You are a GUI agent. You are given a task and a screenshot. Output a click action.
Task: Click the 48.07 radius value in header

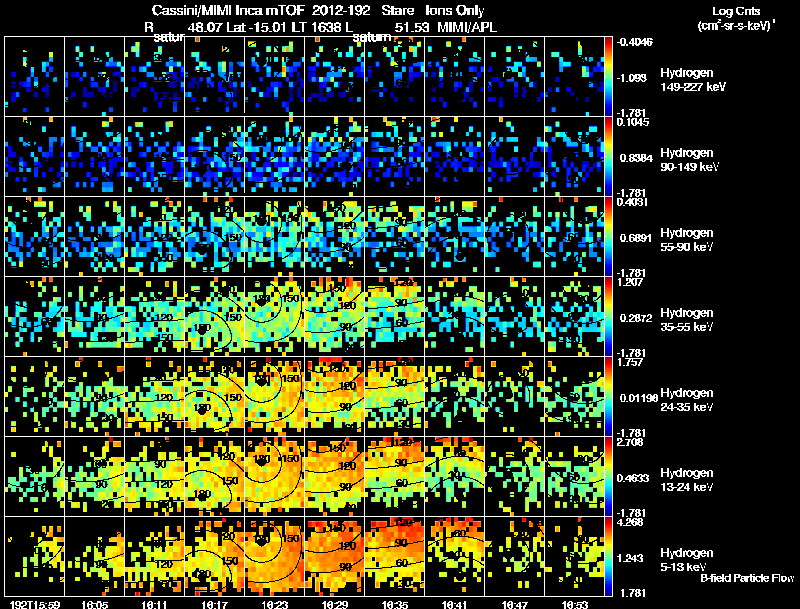(204, 27)
